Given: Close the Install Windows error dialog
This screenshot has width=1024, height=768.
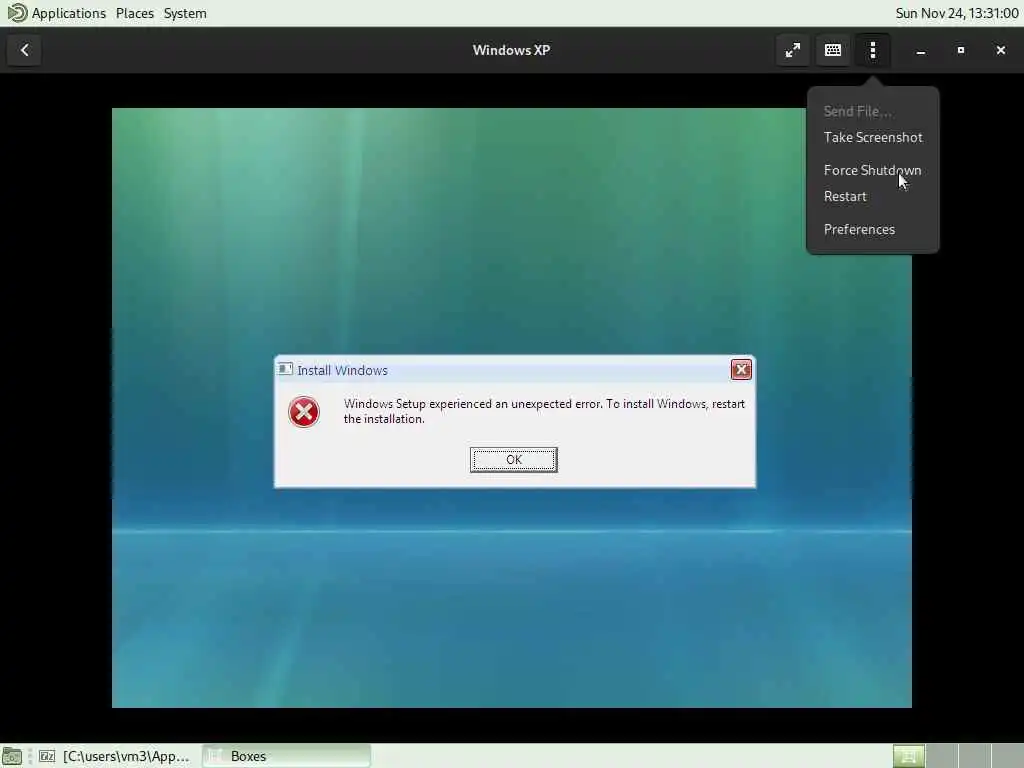Looking at the screenshot, I should (x=741, y=370).
